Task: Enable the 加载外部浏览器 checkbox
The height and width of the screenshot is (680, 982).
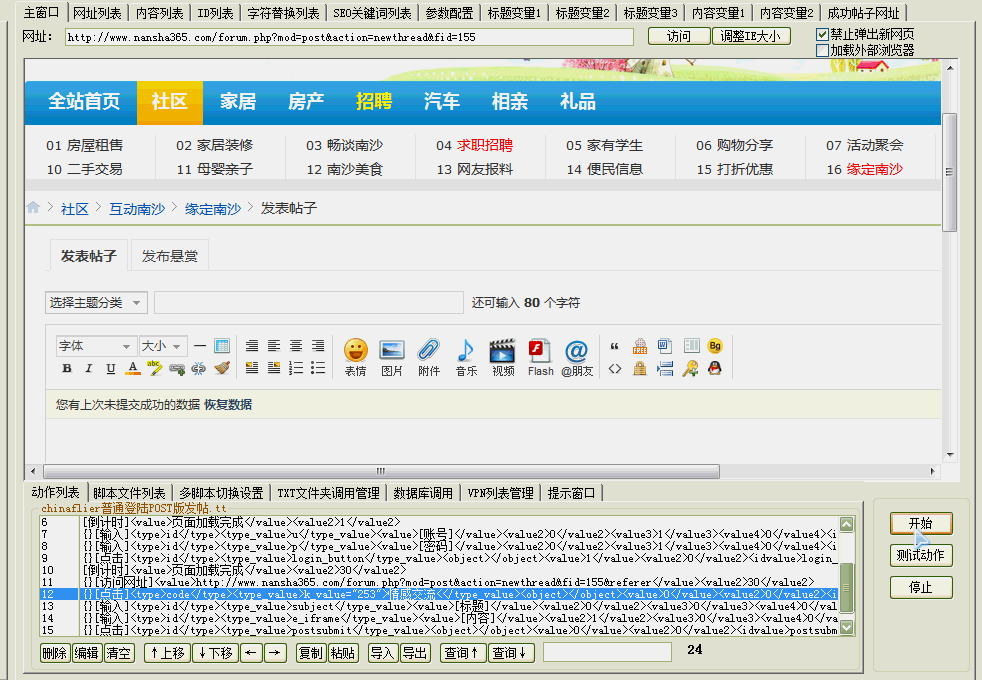Action: pyautogui.click(x=822, y=51)
